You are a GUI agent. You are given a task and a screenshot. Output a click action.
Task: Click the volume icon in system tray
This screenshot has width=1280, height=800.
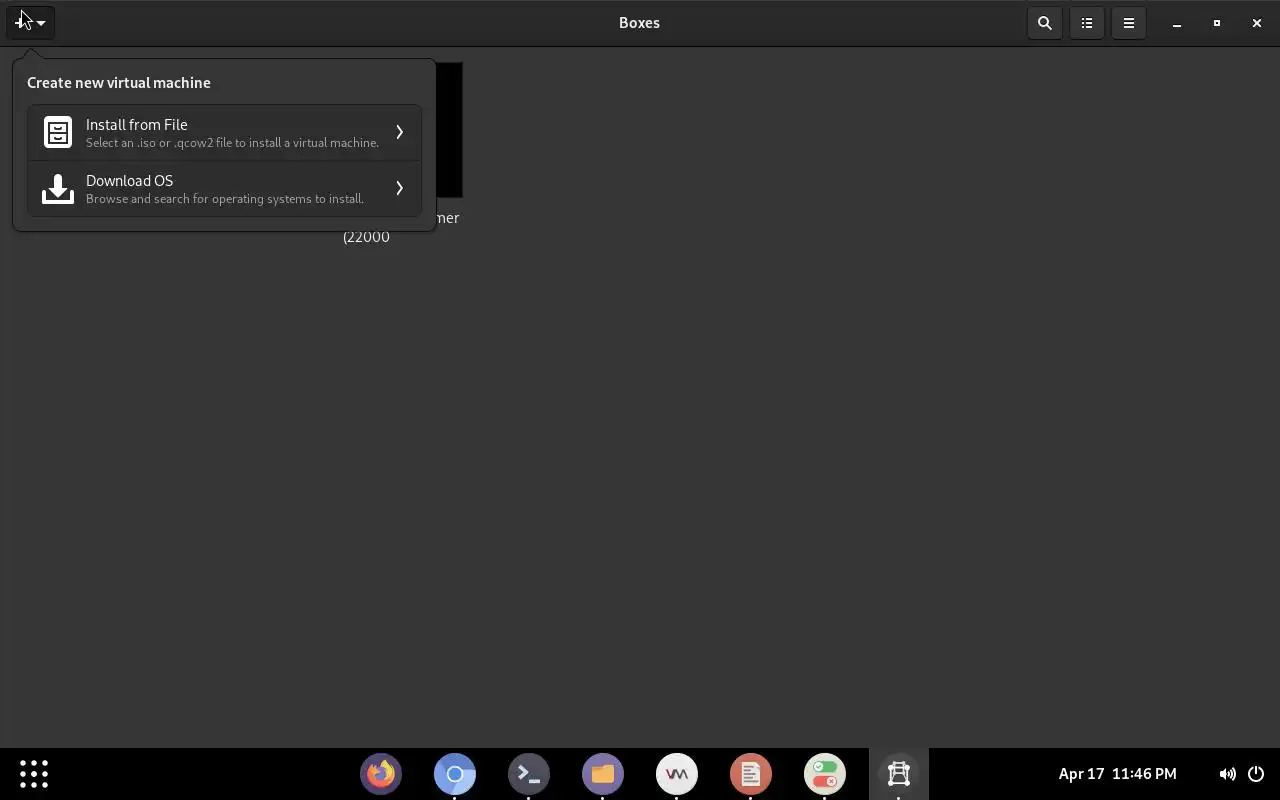tap(1227, 774)
